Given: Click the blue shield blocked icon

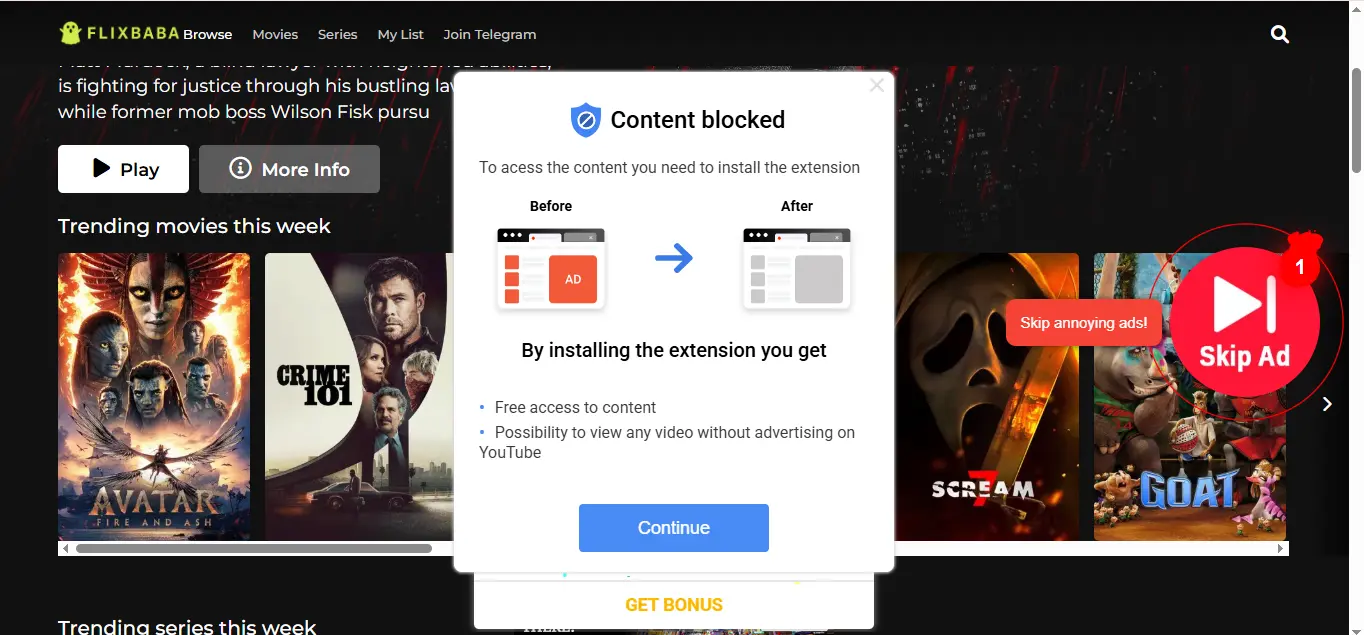Looking at the screenshot, I should pyautogui.click(x=585, y=120).
